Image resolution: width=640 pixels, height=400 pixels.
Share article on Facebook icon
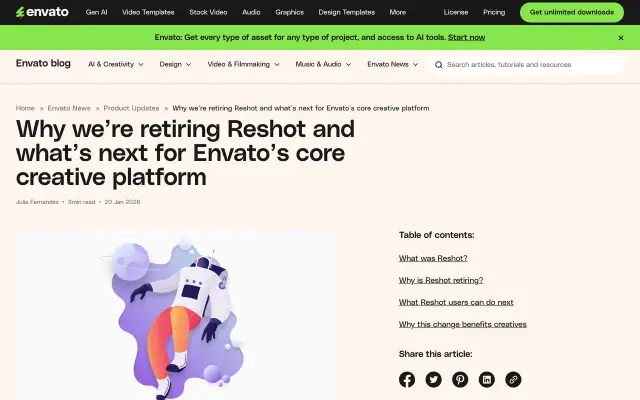(x=407, y=380)
